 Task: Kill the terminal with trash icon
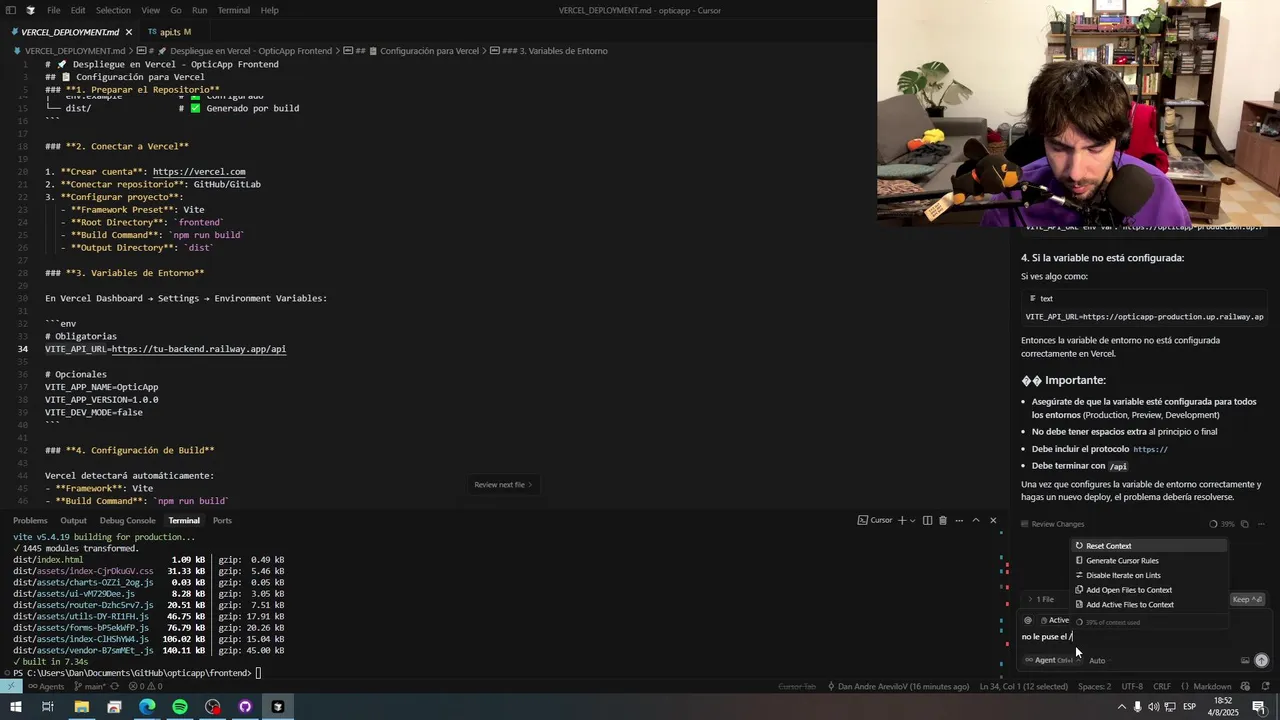tap(943, 520)
